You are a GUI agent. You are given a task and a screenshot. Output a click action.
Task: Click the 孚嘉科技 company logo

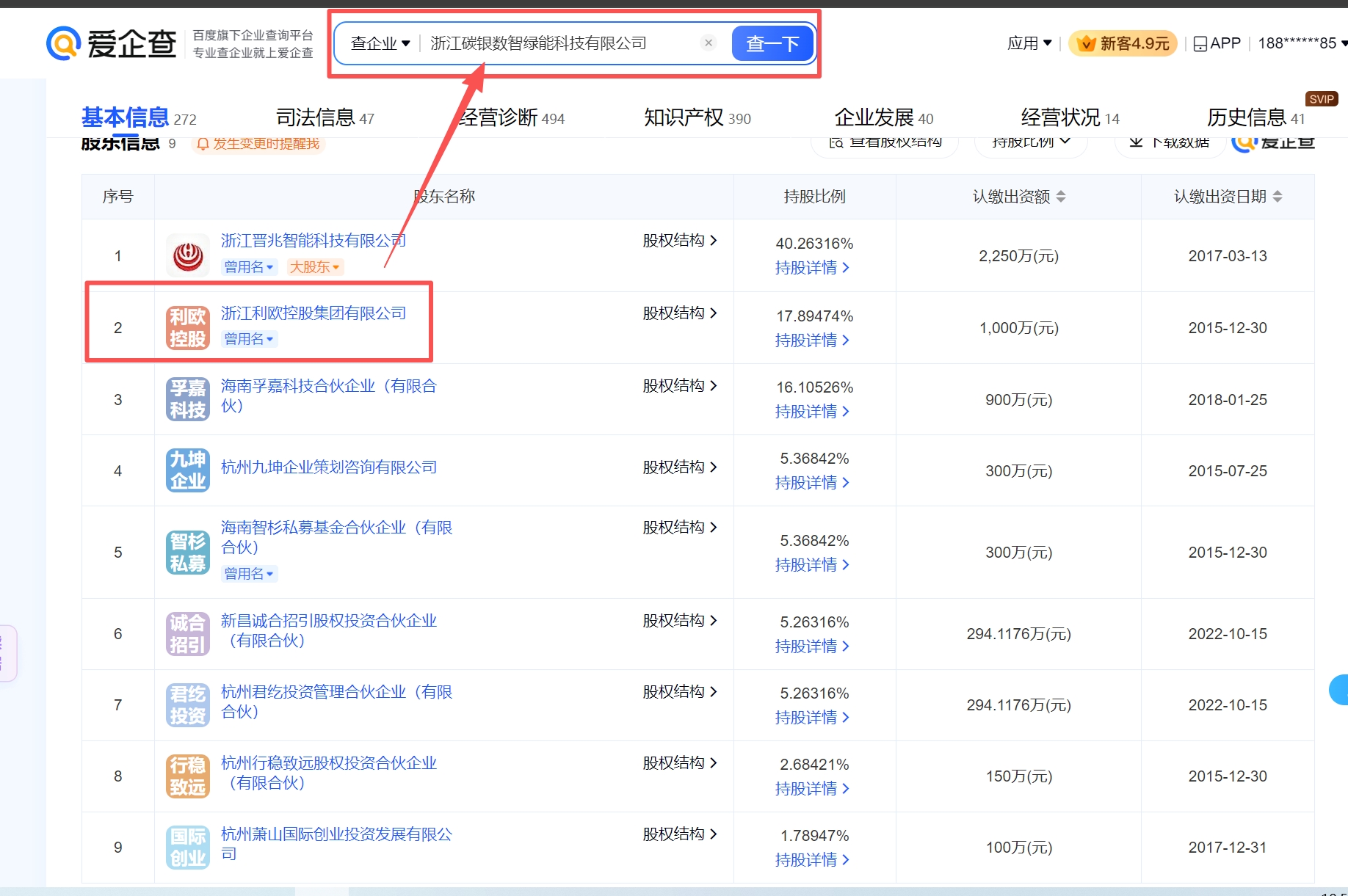pyautogui.click(x=188, y=399)
